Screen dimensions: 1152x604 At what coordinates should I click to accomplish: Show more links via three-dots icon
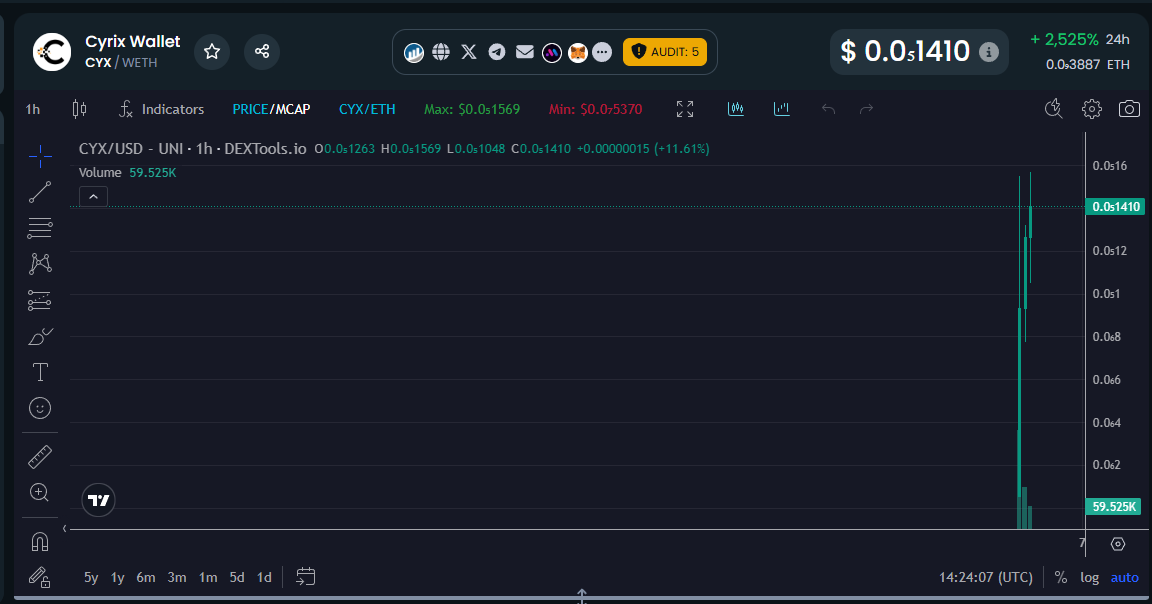point(602,52)
